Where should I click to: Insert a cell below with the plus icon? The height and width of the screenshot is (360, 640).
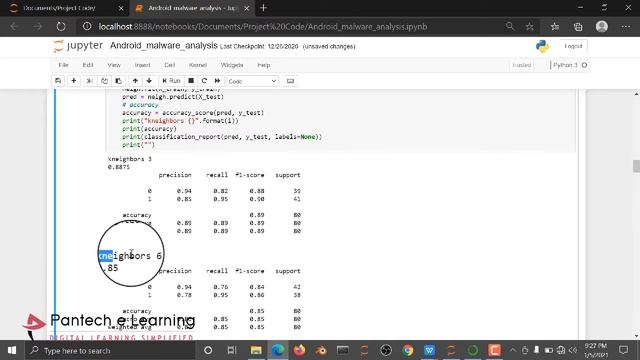pyautogui.click(x=73, y=81)
